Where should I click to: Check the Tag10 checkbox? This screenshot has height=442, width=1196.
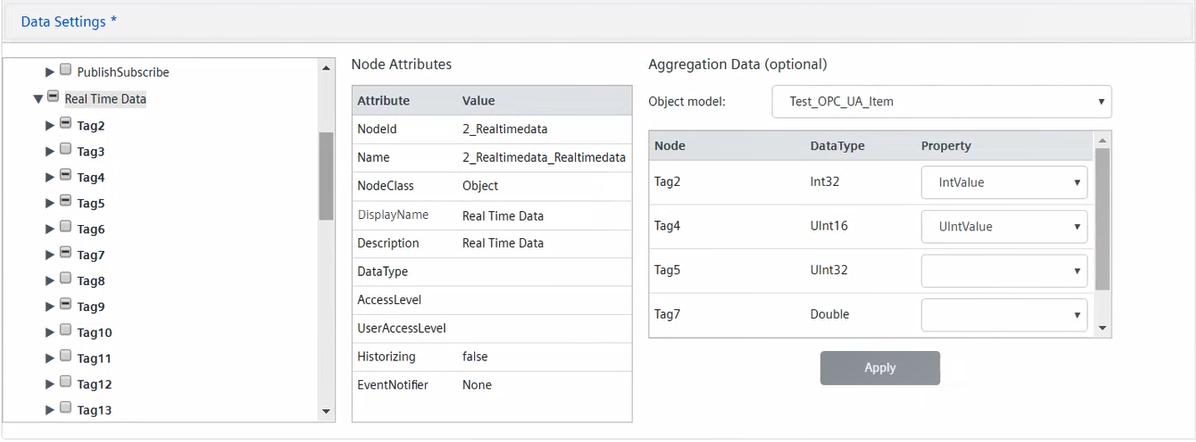point(65,331)
